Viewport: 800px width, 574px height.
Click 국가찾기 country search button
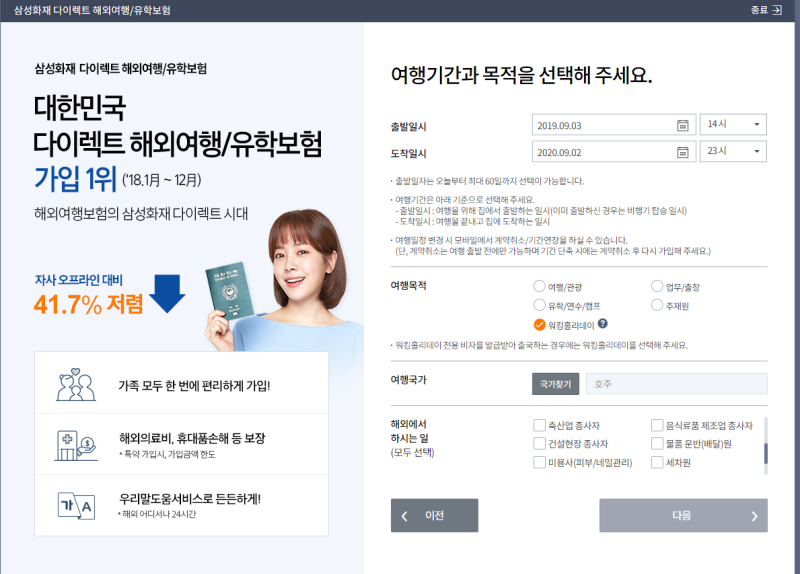556,384
